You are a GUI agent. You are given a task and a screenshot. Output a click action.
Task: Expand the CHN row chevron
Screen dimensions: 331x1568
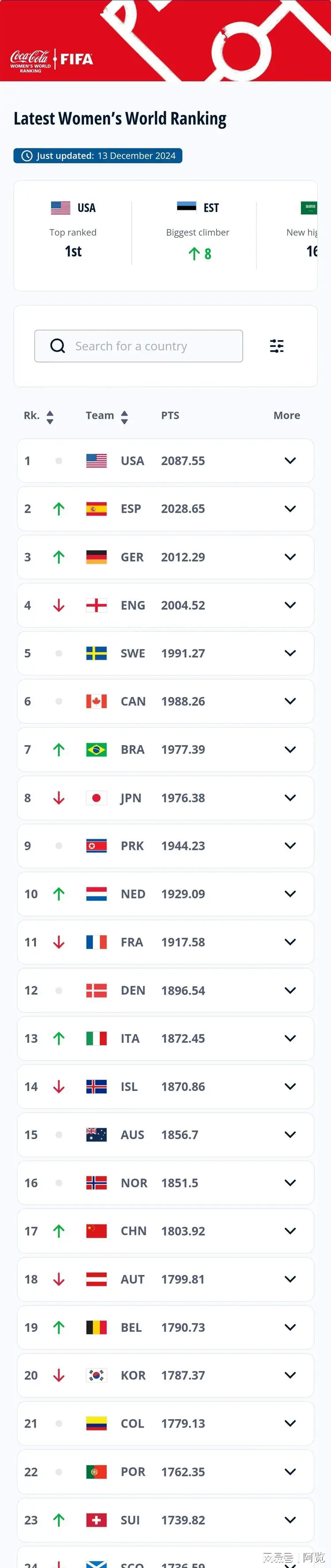click(290, 1231)
